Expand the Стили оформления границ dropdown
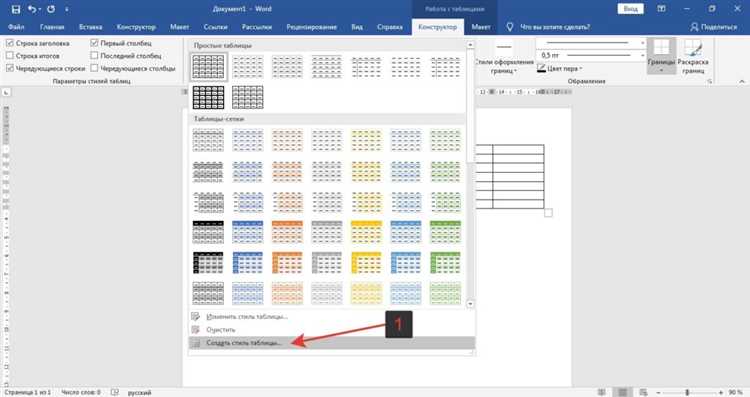This screenshot has height=397, width=750. (x=504, y=57)
